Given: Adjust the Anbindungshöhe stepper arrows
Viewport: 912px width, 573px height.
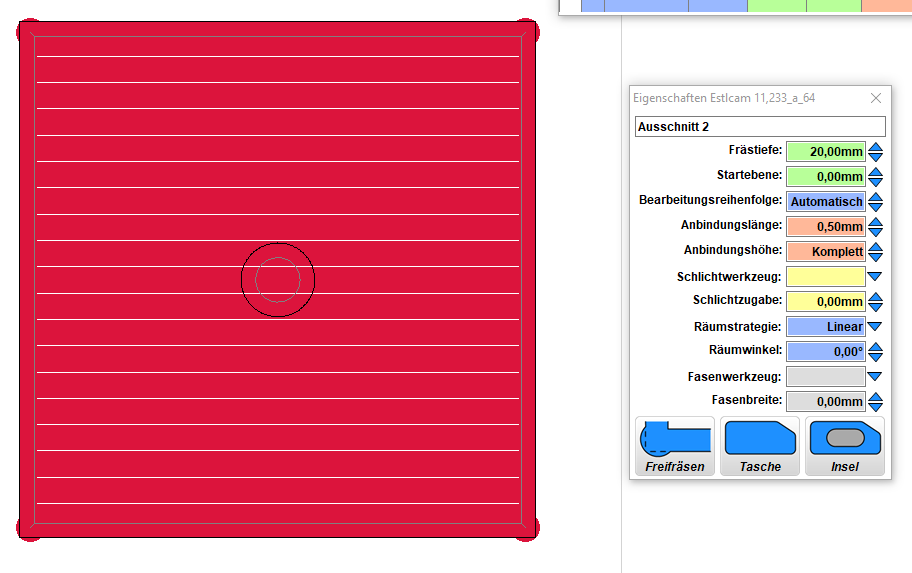Looking at the screenshot, I should click(875, 252).
